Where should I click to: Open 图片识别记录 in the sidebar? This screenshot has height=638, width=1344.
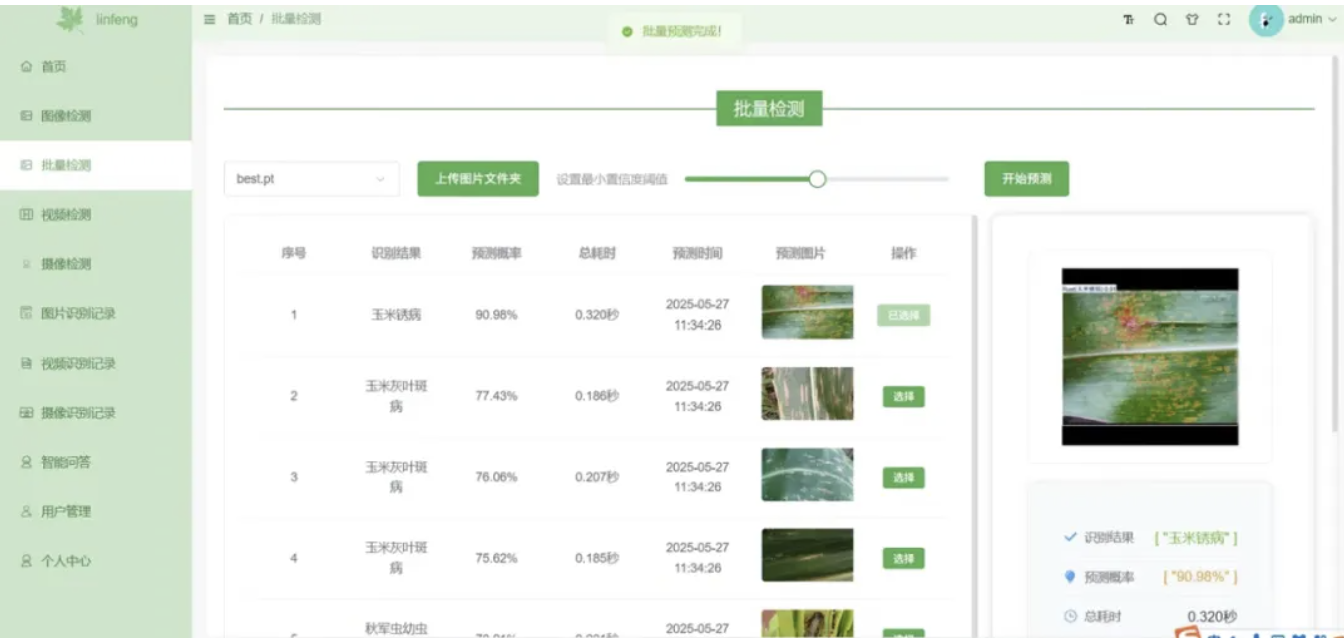pyautogui.click(x=96, y=314)
